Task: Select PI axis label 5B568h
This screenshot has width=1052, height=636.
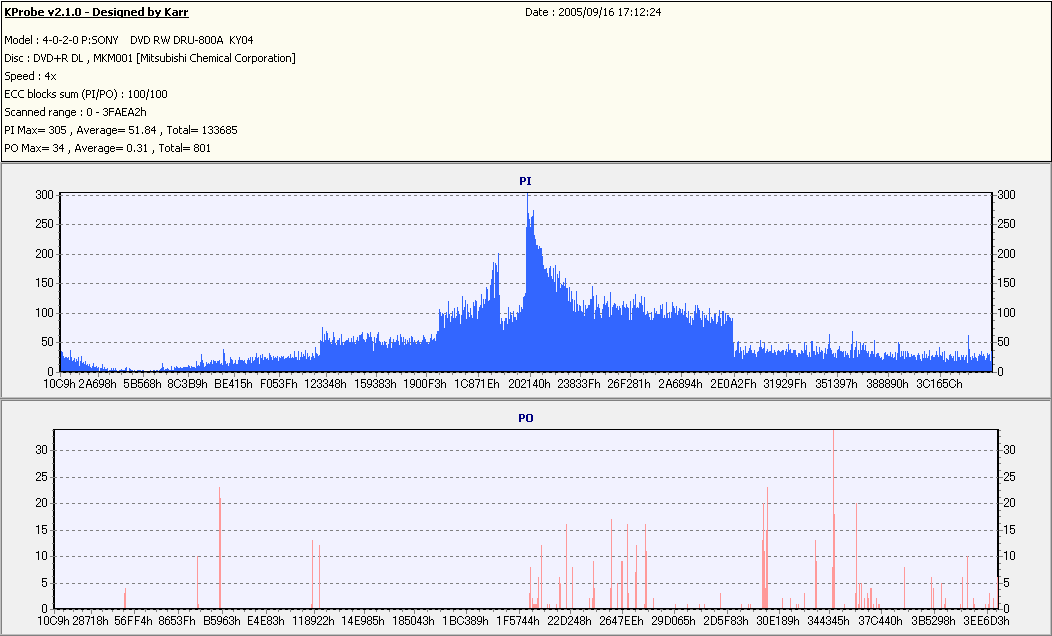Action: (142, 384)
